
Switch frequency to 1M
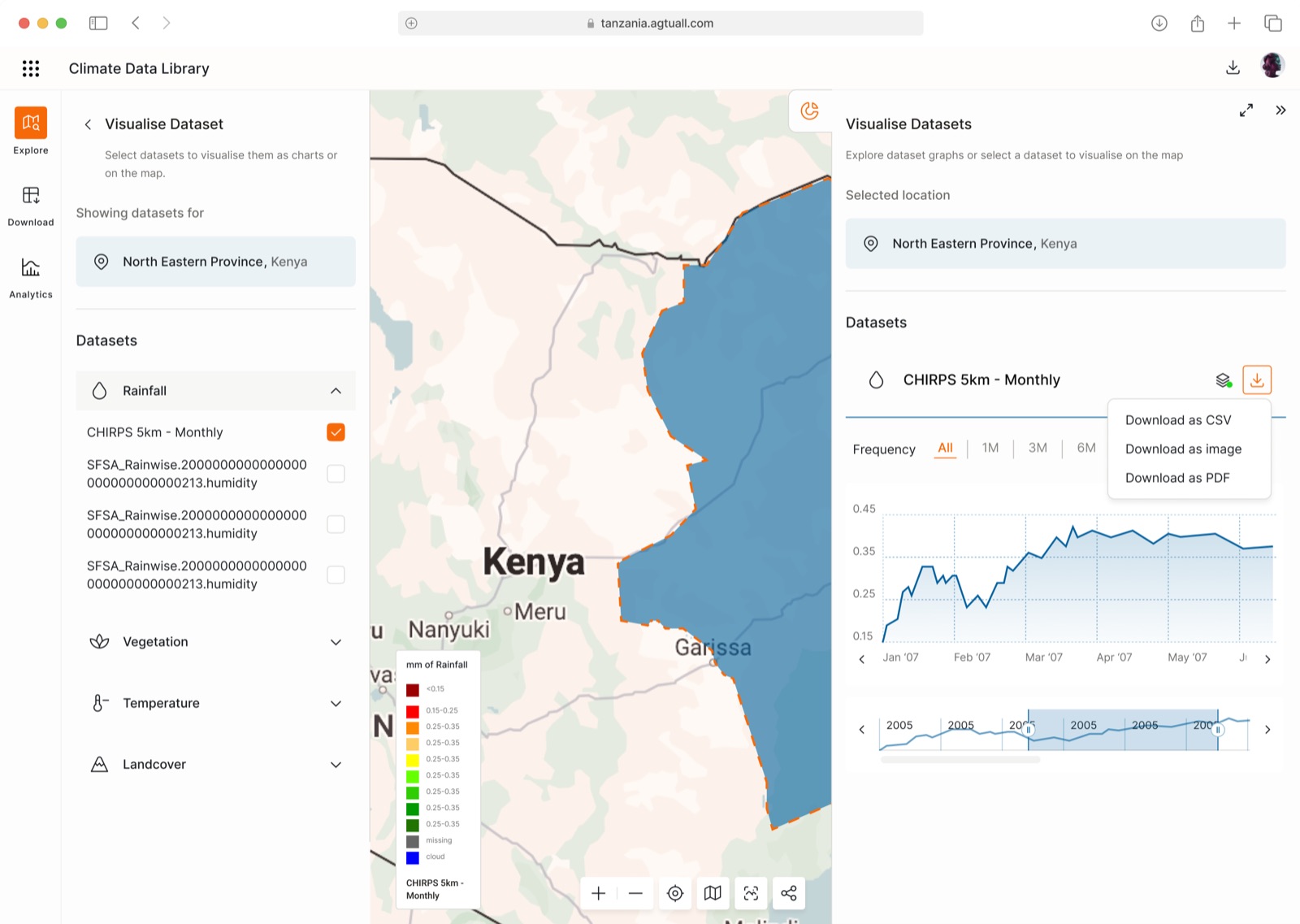[x=990, y=448]
